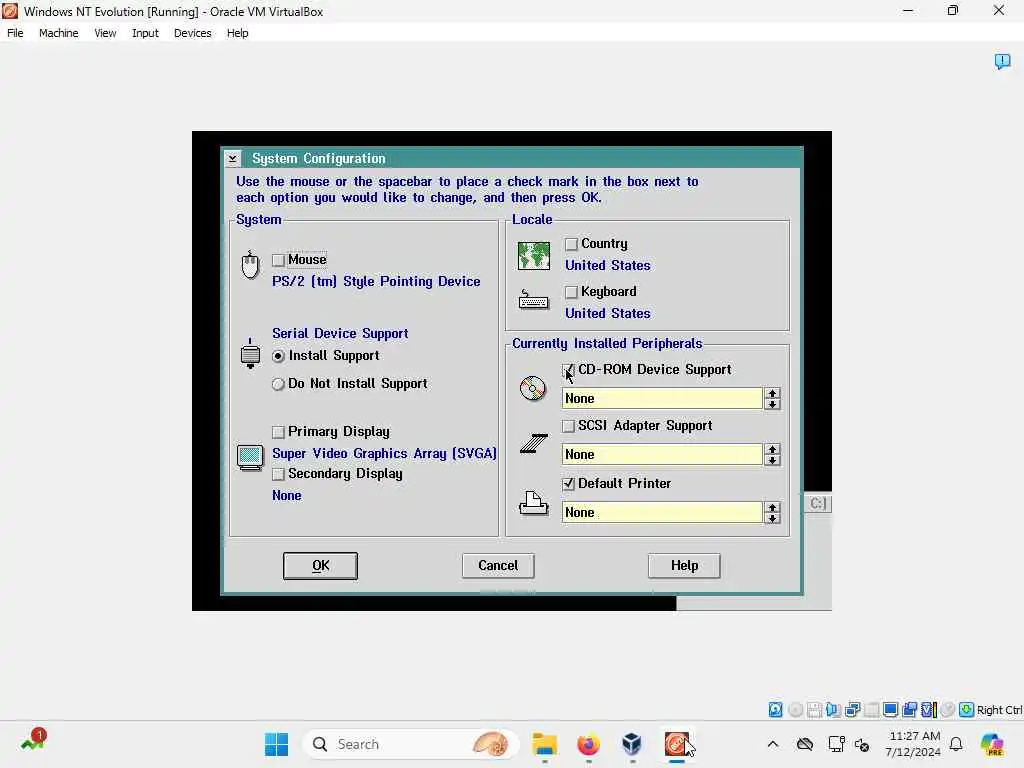Click the CD-ROM device None field
Screen dimensions: 1024x768
(x=662, y=398)
